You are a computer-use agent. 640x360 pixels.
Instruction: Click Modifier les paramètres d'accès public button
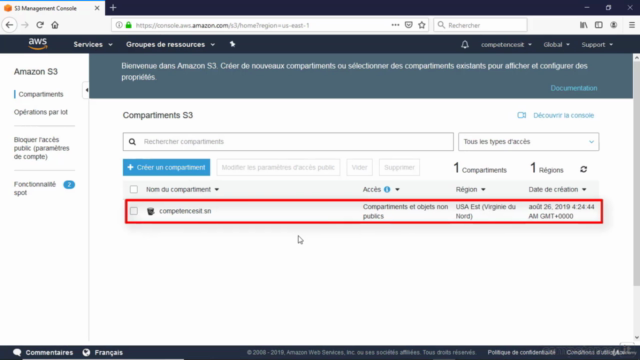[278, 167]
